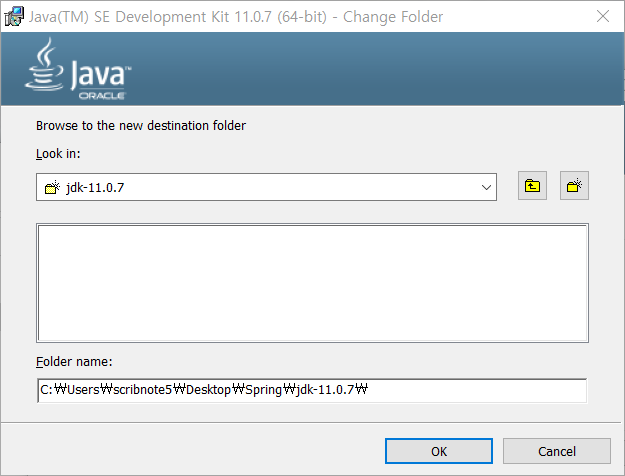625x476 pixels.
Task: Click the installer icon in title bar
Action: coord(14,17)
